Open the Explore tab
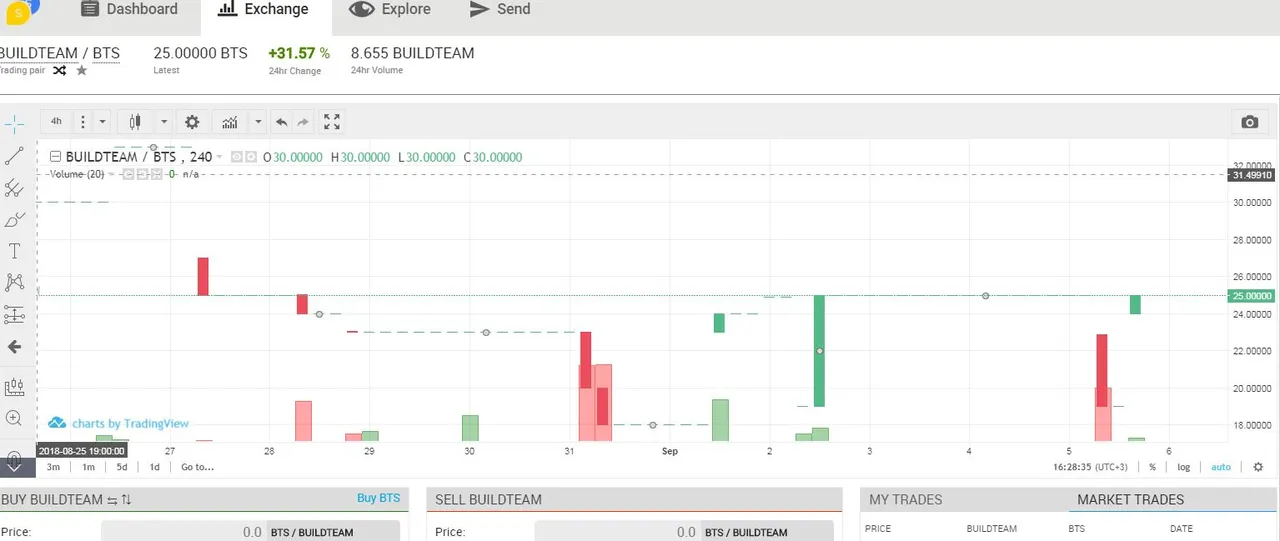Screen dimensions: 1280x541 pos(391,10)
